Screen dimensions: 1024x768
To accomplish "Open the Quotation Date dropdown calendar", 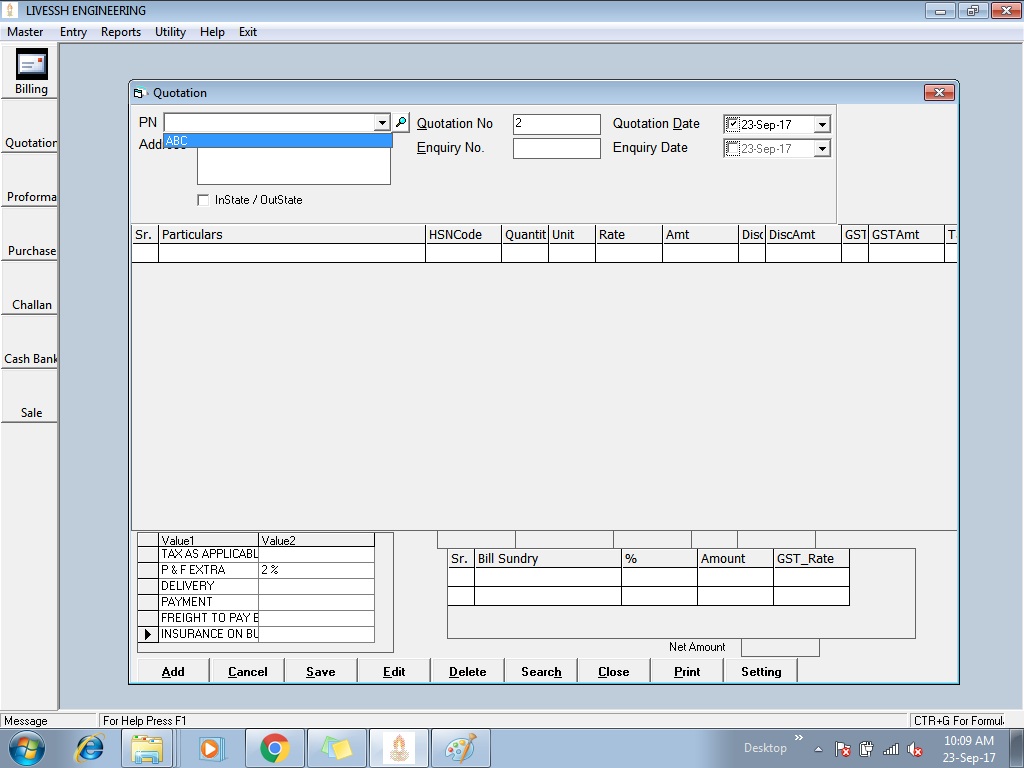I will click(822, 125).
